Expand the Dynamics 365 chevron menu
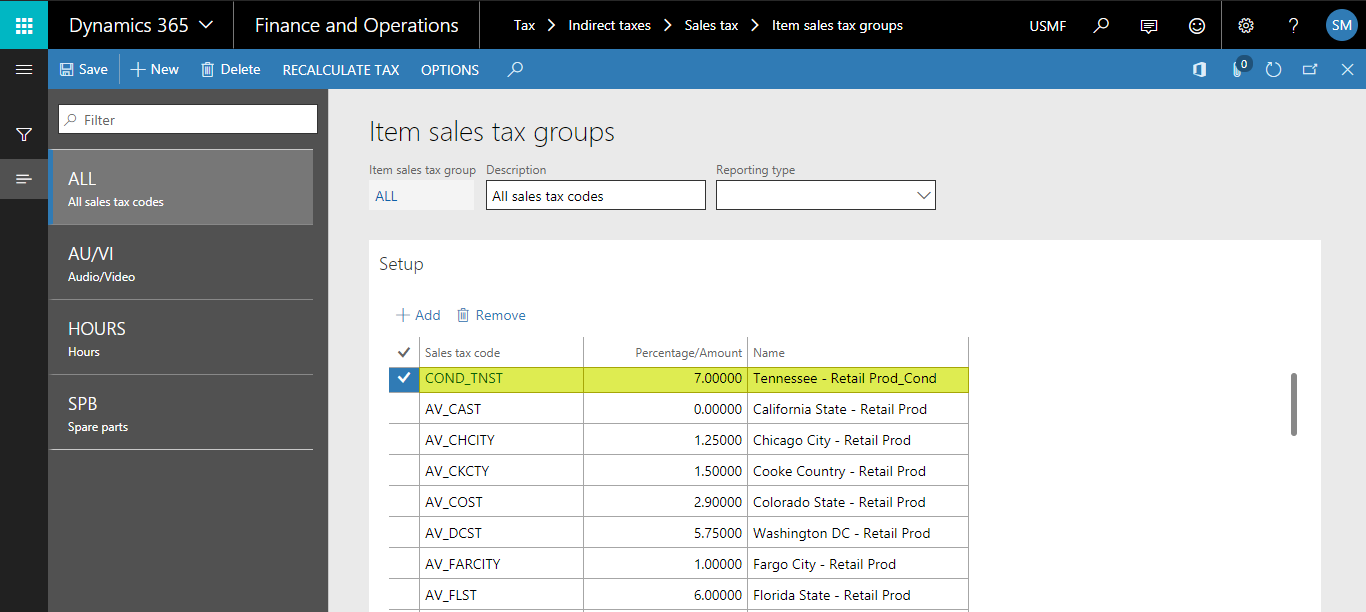This screenshot has height=612, width=1366. point(208,24)
